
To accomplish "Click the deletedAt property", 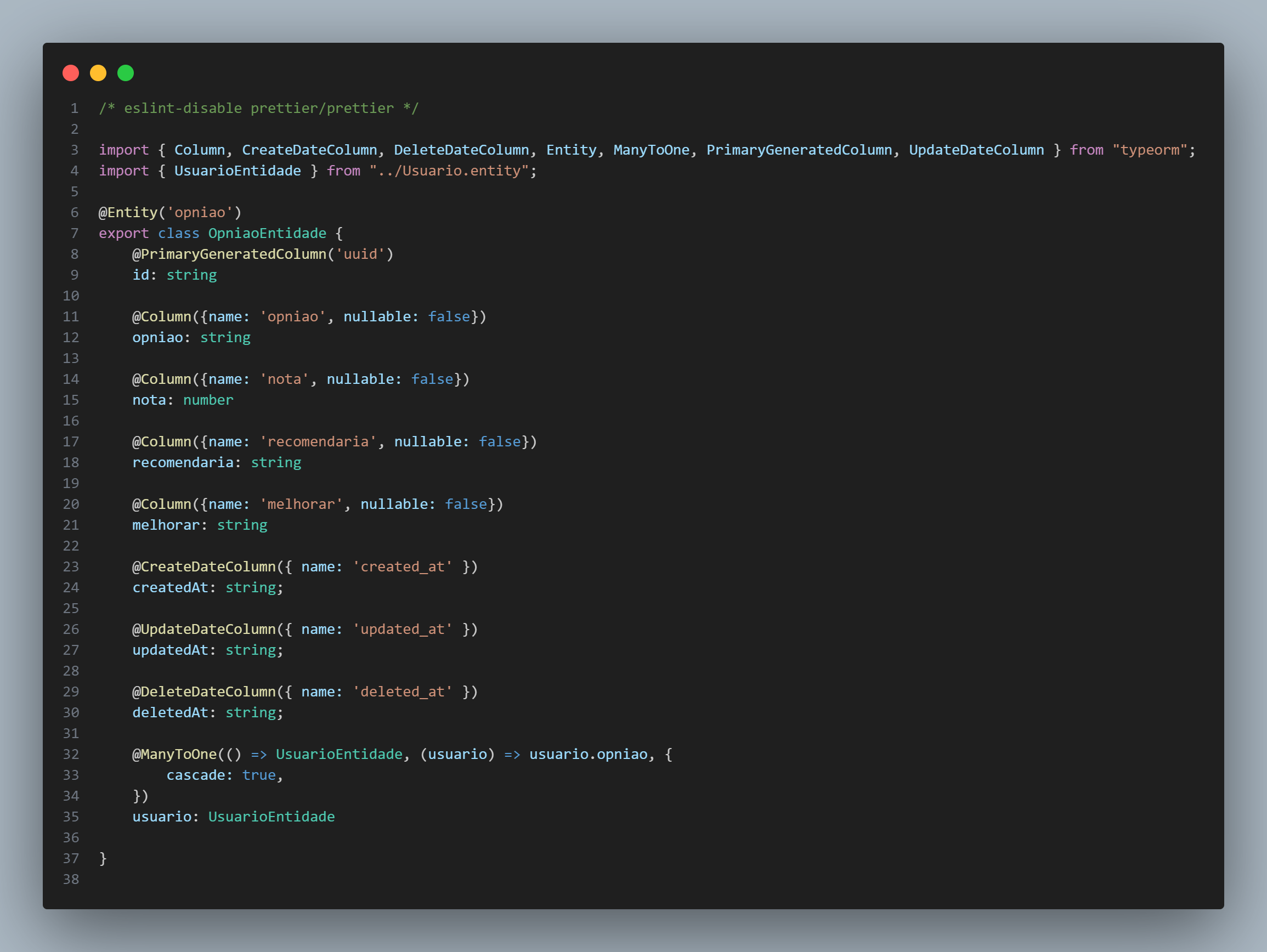I will [170, 712].
